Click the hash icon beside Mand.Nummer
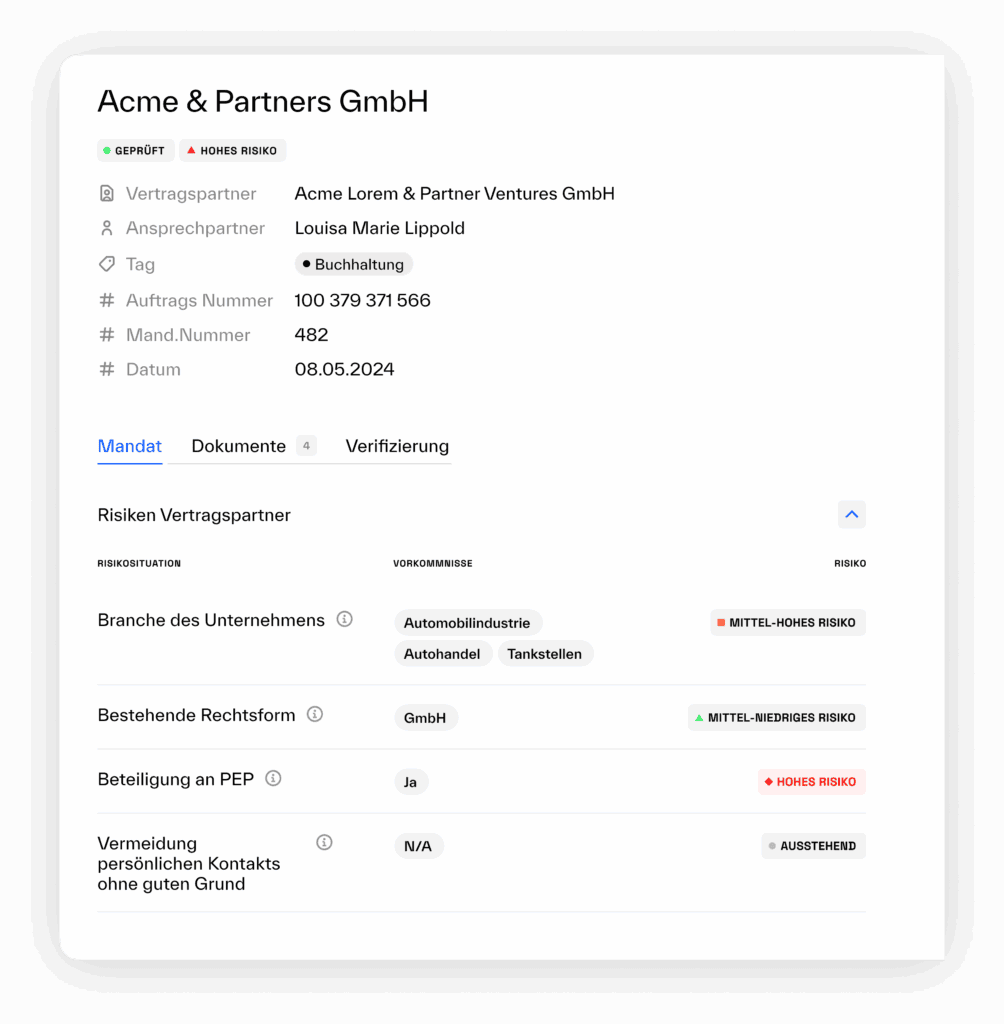This screenshot has width=1004, height=1024. (107, 334)
